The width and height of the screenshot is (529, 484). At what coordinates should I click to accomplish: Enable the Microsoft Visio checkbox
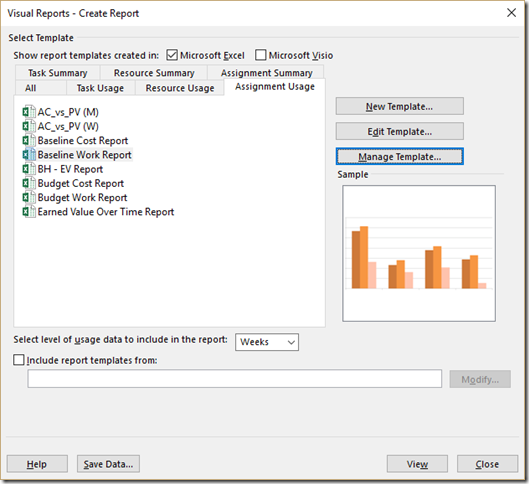[x=260, y=55]
